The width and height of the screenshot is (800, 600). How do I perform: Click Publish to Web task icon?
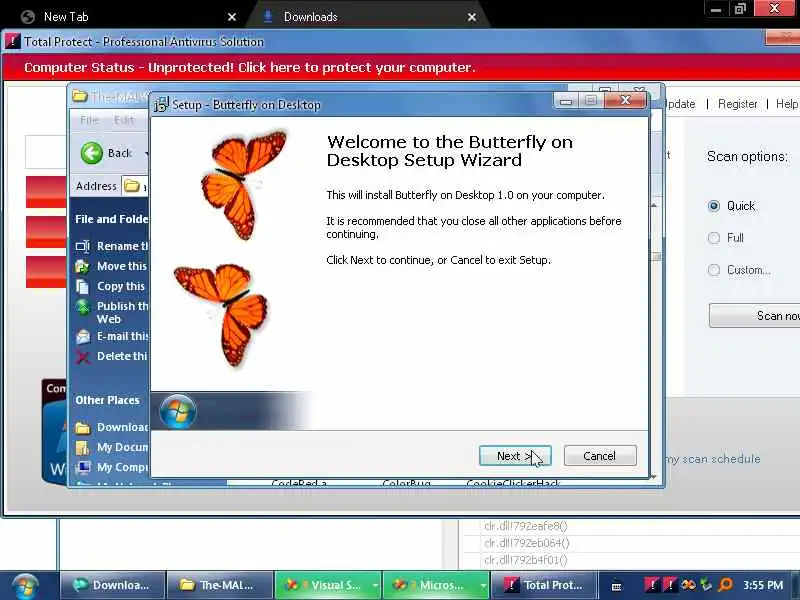(83, 306)
